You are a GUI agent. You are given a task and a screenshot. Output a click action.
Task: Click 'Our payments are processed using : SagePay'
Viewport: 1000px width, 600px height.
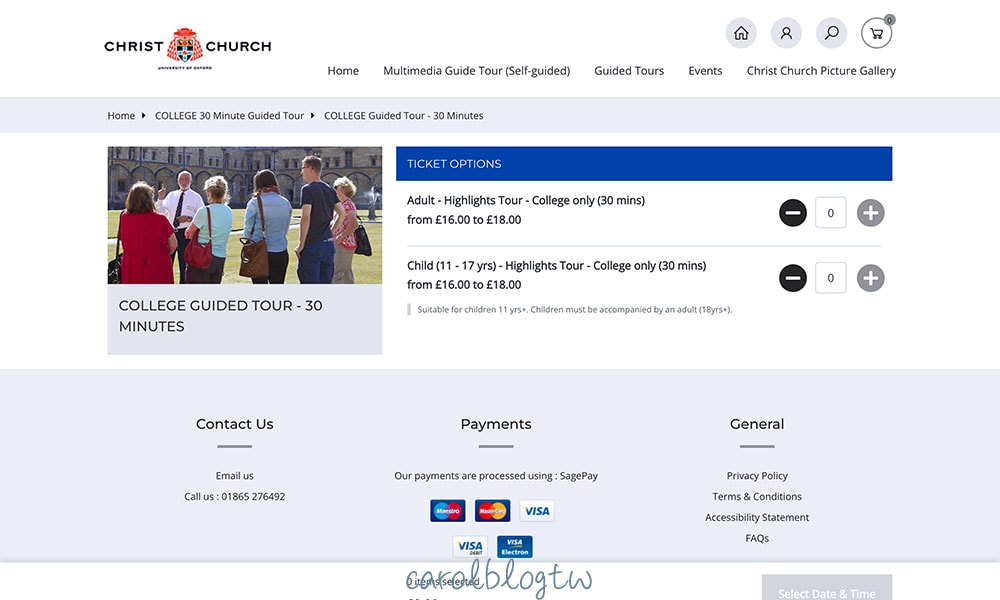[x=496, y=476]
